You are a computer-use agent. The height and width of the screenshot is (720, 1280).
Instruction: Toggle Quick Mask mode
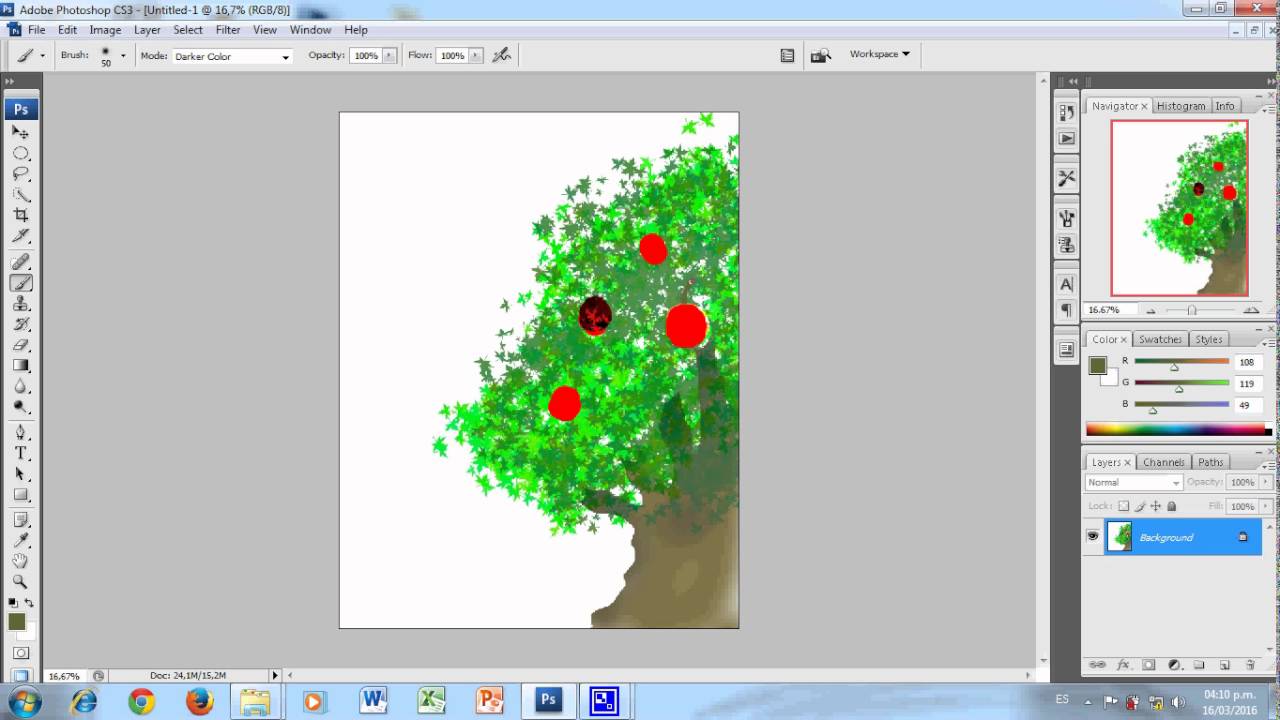(21, 653)
